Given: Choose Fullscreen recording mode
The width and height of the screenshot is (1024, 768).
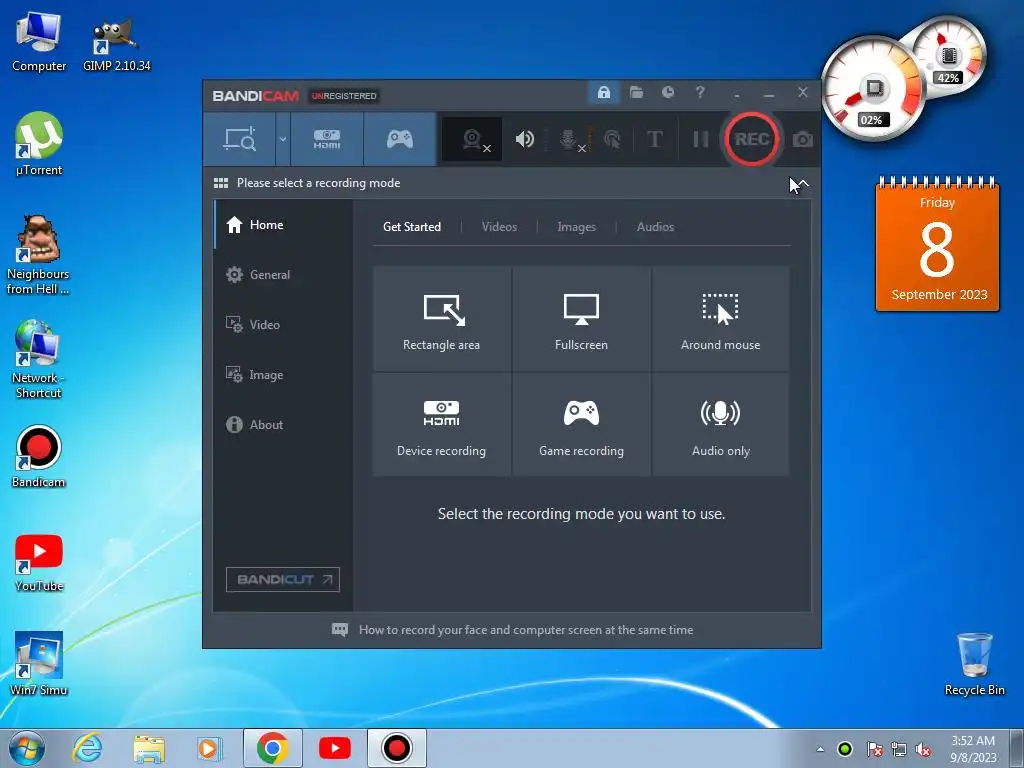Looking at the screenshot, I should [581, 319].
